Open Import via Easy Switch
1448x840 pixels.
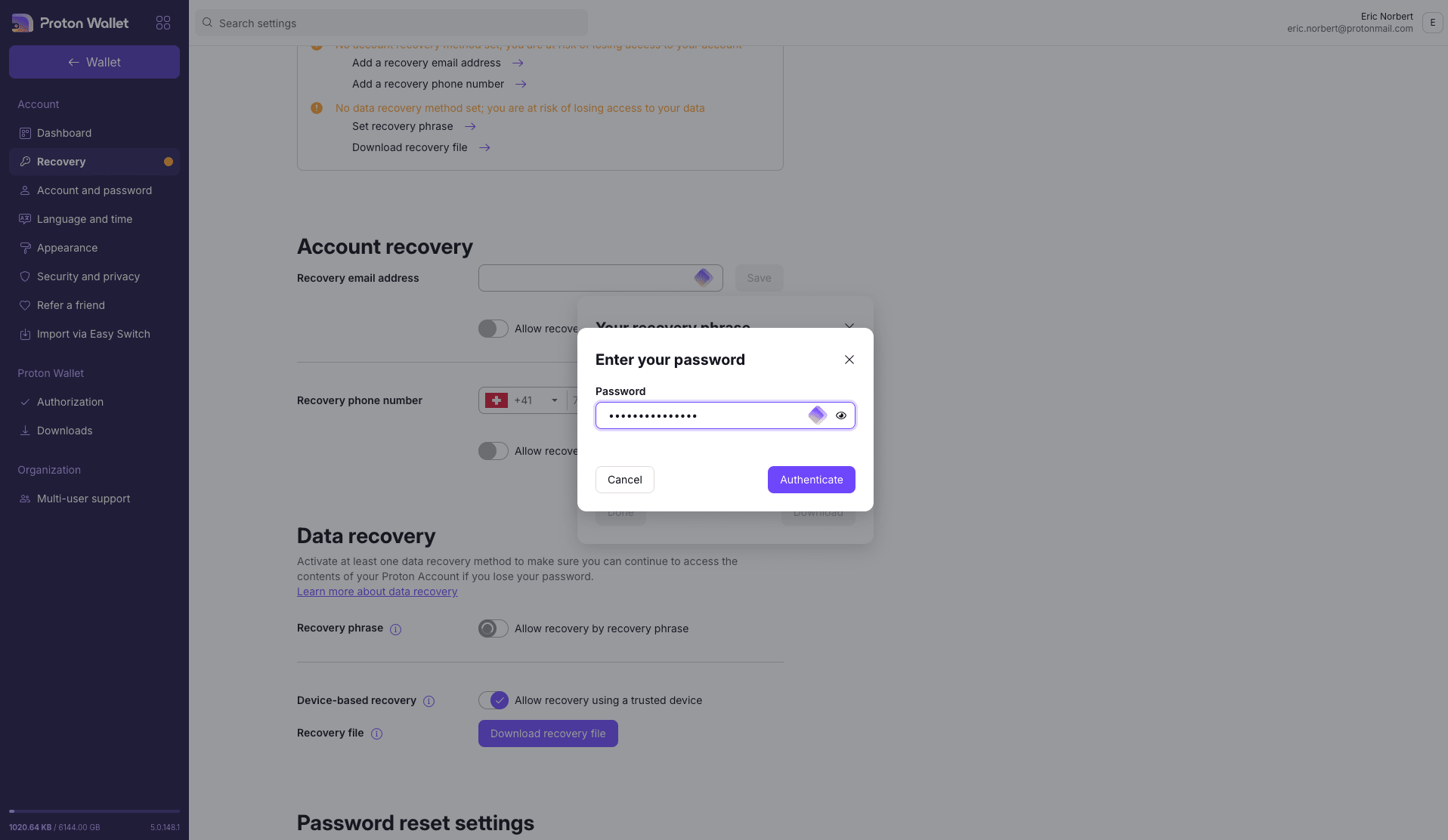[x=92, y=334]
